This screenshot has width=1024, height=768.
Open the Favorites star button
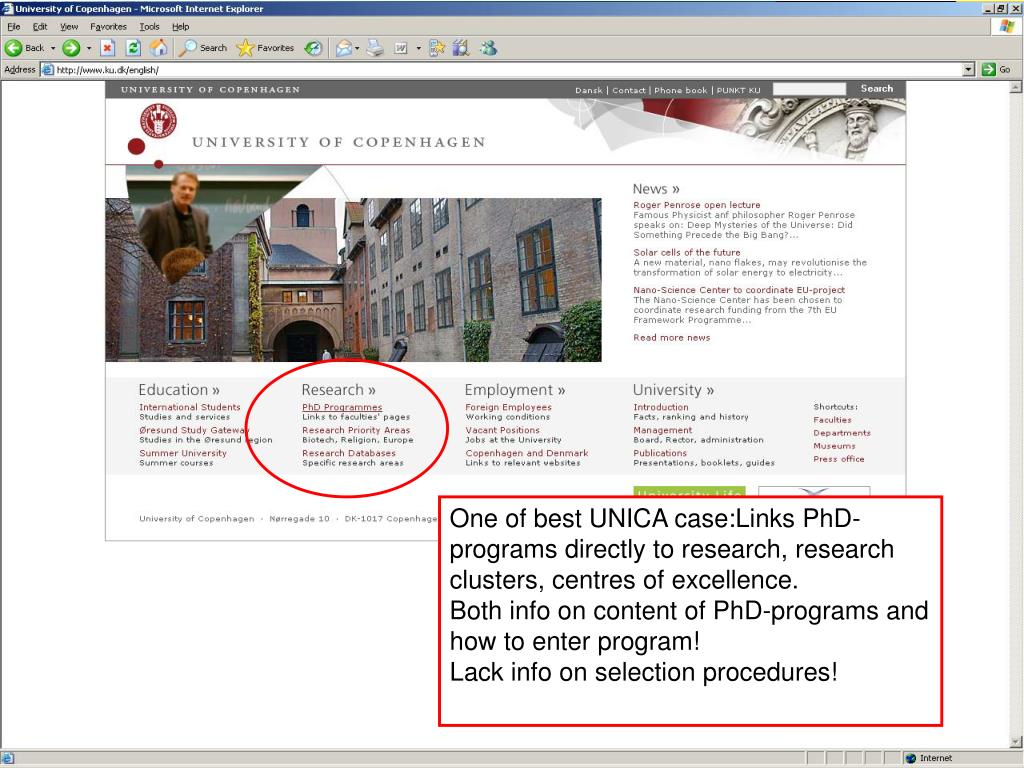pyautogui.click(x=265, y=48)
